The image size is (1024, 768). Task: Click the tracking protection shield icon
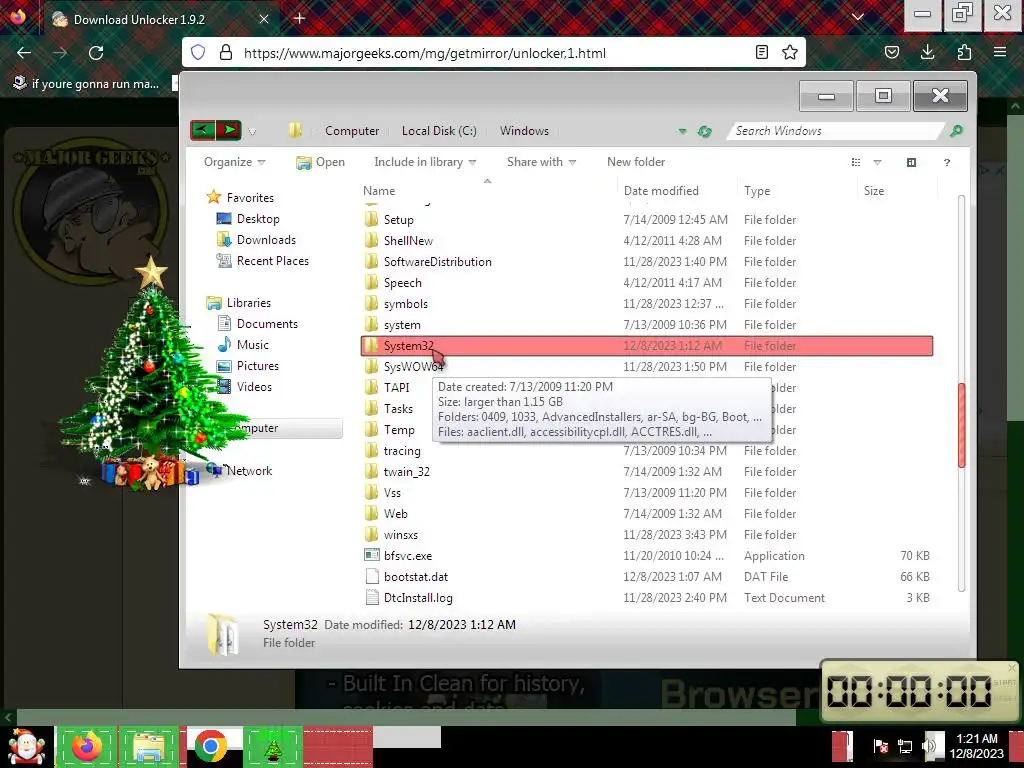pyautogui.click(x=198, y=52)
